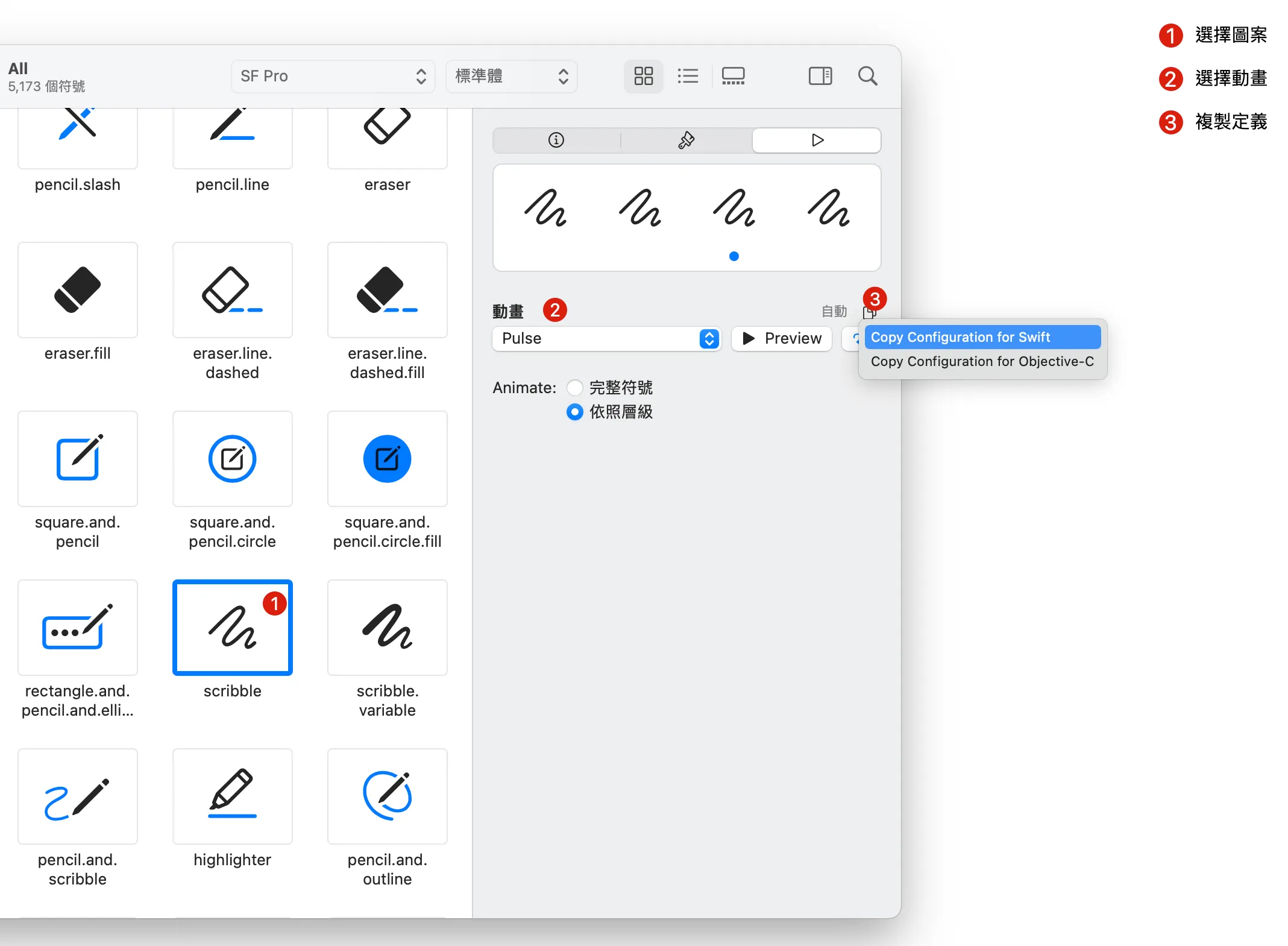Click the search magnifier icon
Viewport: 1288px width, 946px height.
click(867, 76)
